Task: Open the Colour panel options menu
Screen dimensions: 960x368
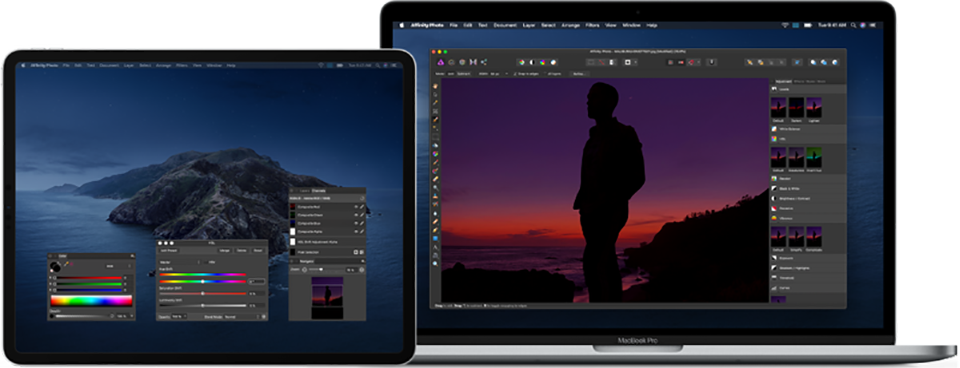Action: coord(133,256)
